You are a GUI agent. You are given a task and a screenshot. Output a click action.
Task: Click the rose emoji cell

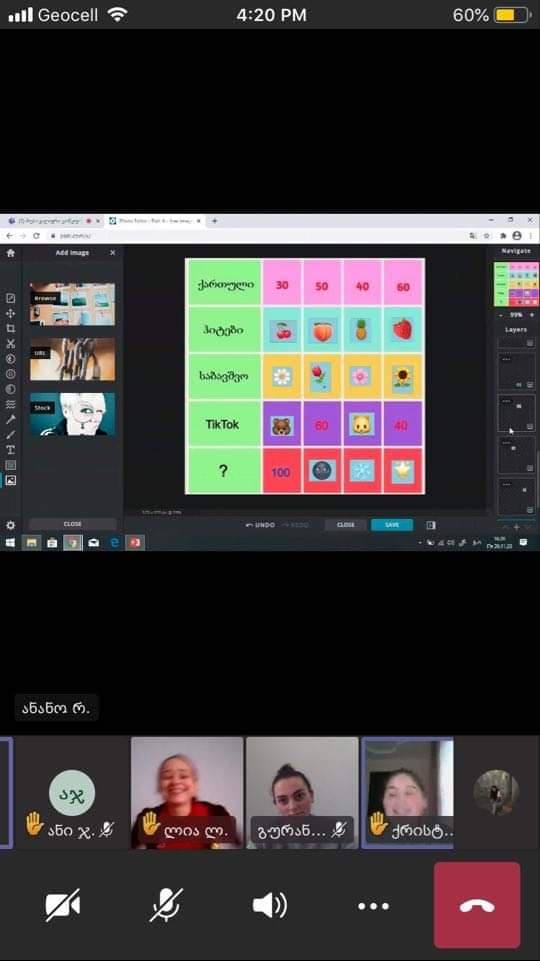pyautogui.click(x=322, y=377)
